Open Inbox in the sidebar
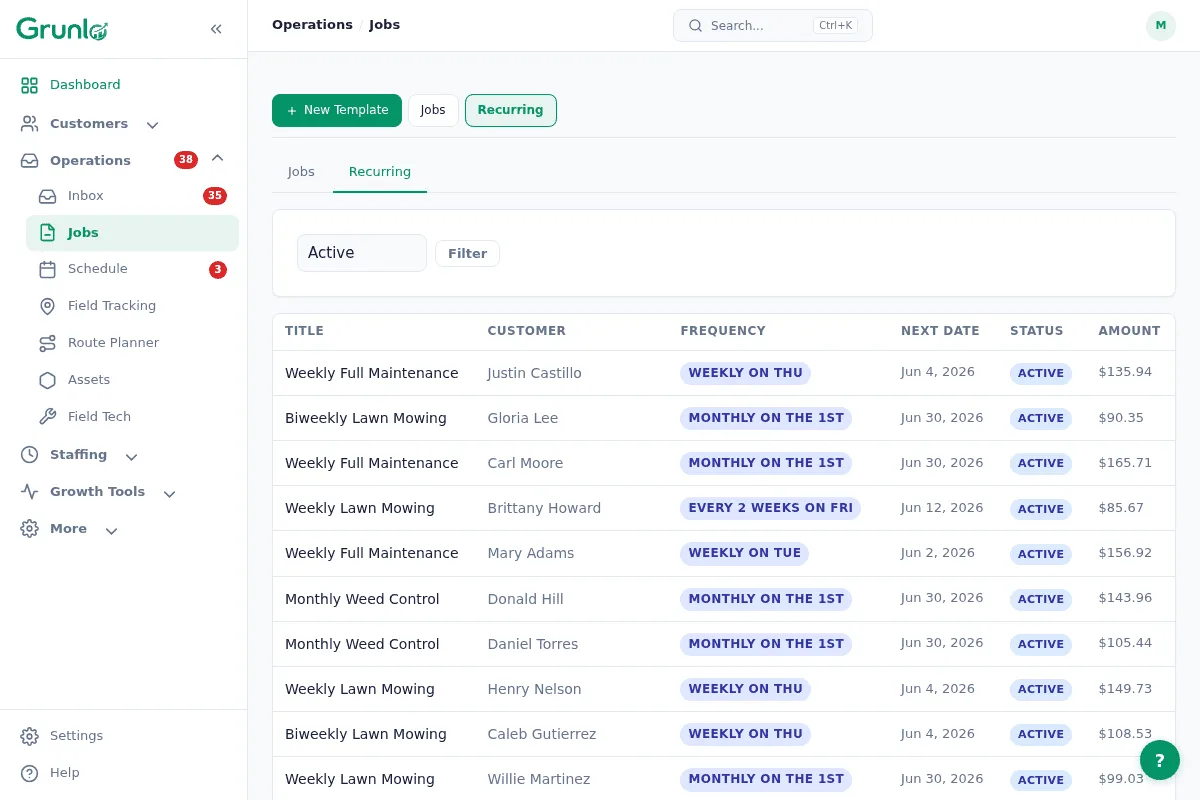The image size is (1200, 800). tap(132, 196)
